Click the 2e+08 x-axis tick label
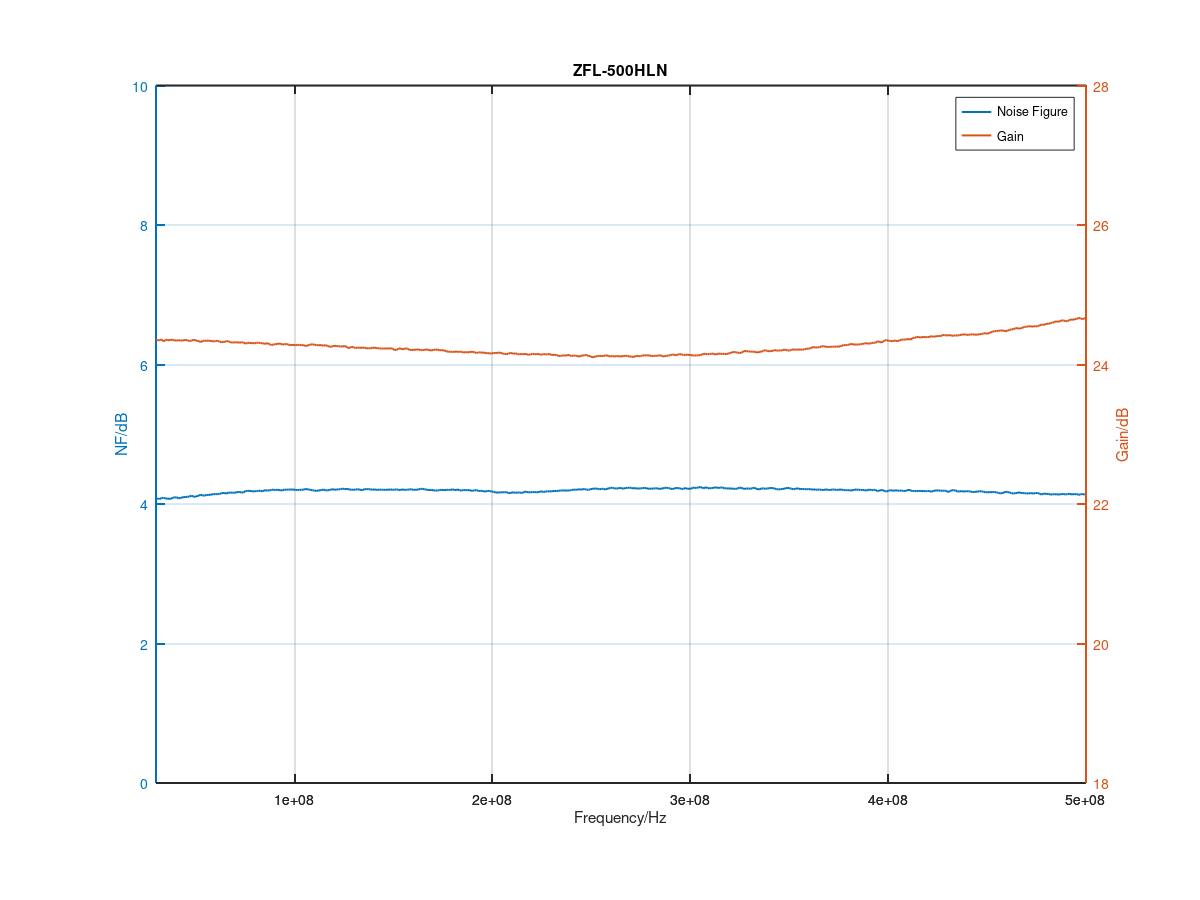1200x900 pixels. click(x=492, y=800)
